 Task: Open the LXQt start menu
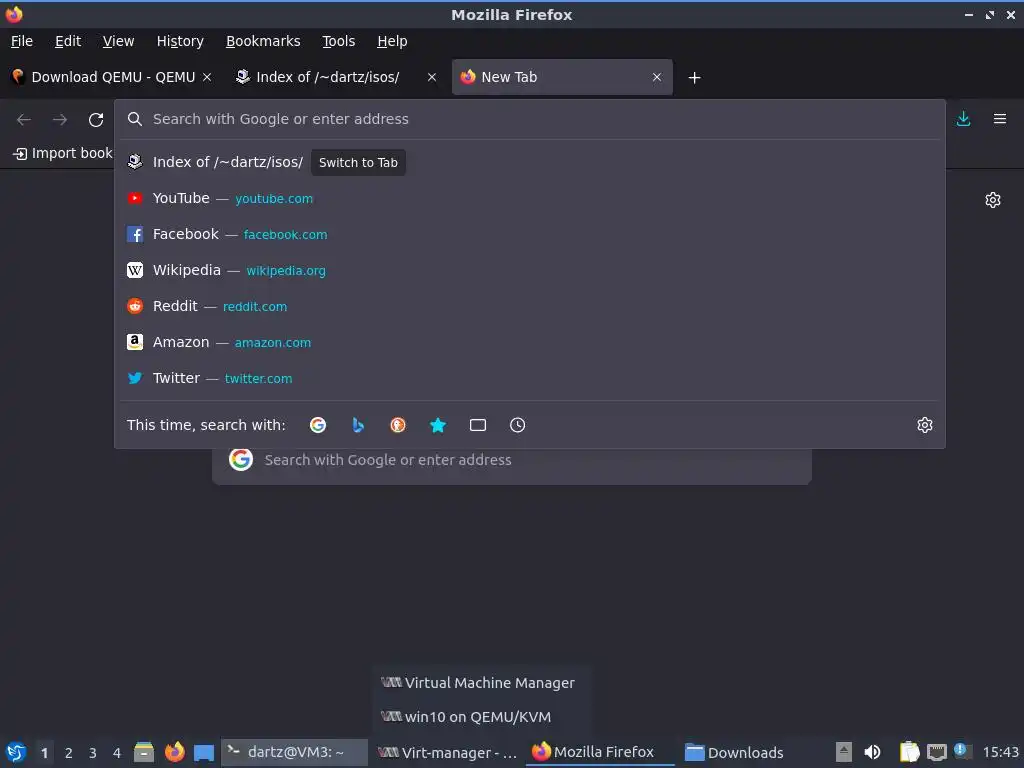pyautogui.click(x=16, y=752)
